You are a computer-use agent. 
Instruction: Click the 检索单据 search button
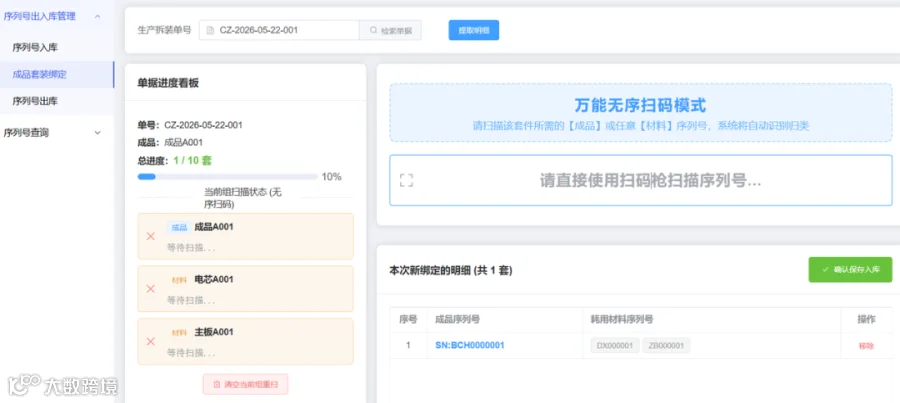(x=390, y=30)
